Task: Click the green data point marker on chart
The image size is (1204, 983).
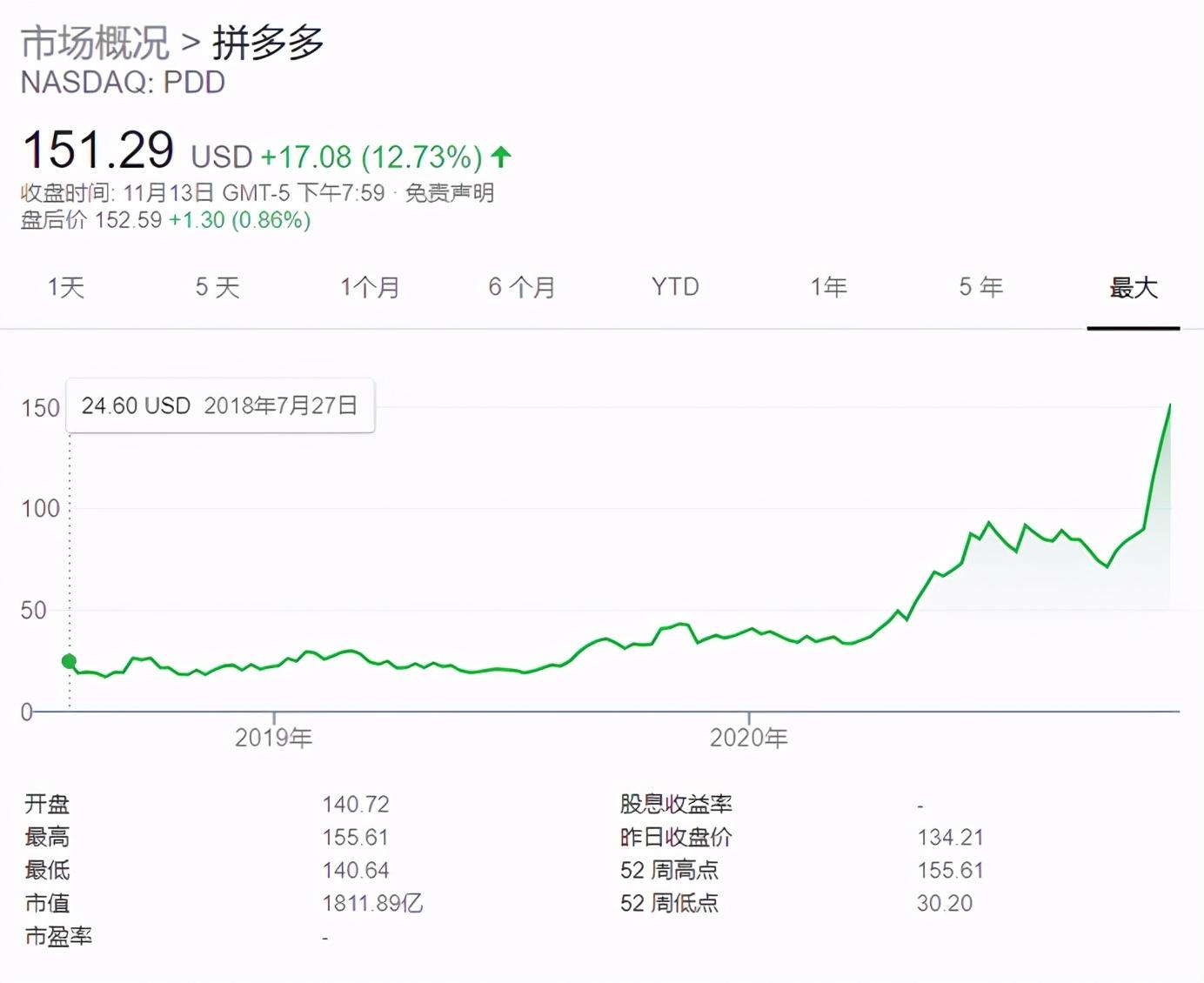Action: pyautogui.click(x=70, y=661)
